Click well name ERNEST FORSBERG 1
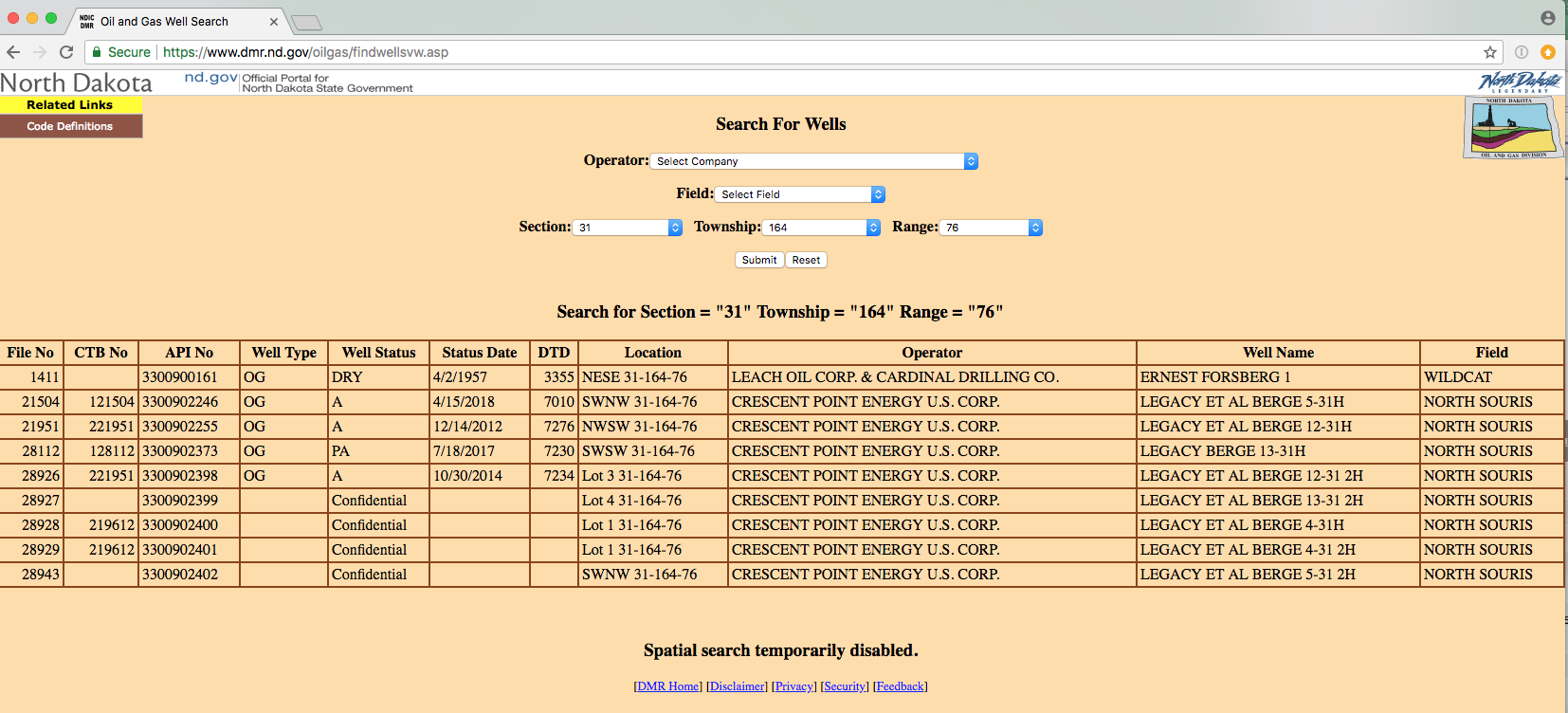 [1215, 377]
